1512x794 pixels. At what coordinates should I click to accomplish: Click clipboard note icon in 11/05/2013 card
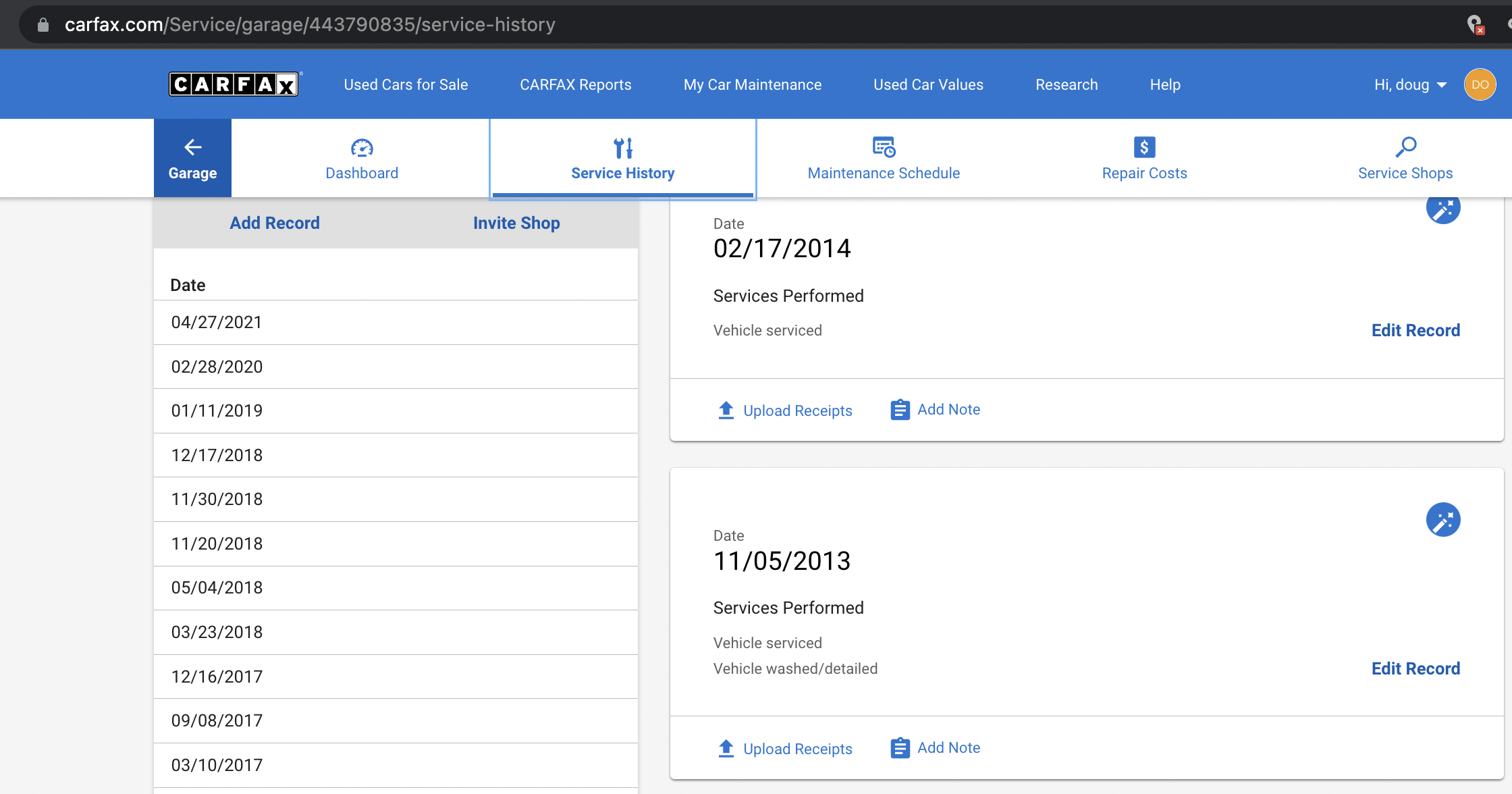click(x=900, y=748)
